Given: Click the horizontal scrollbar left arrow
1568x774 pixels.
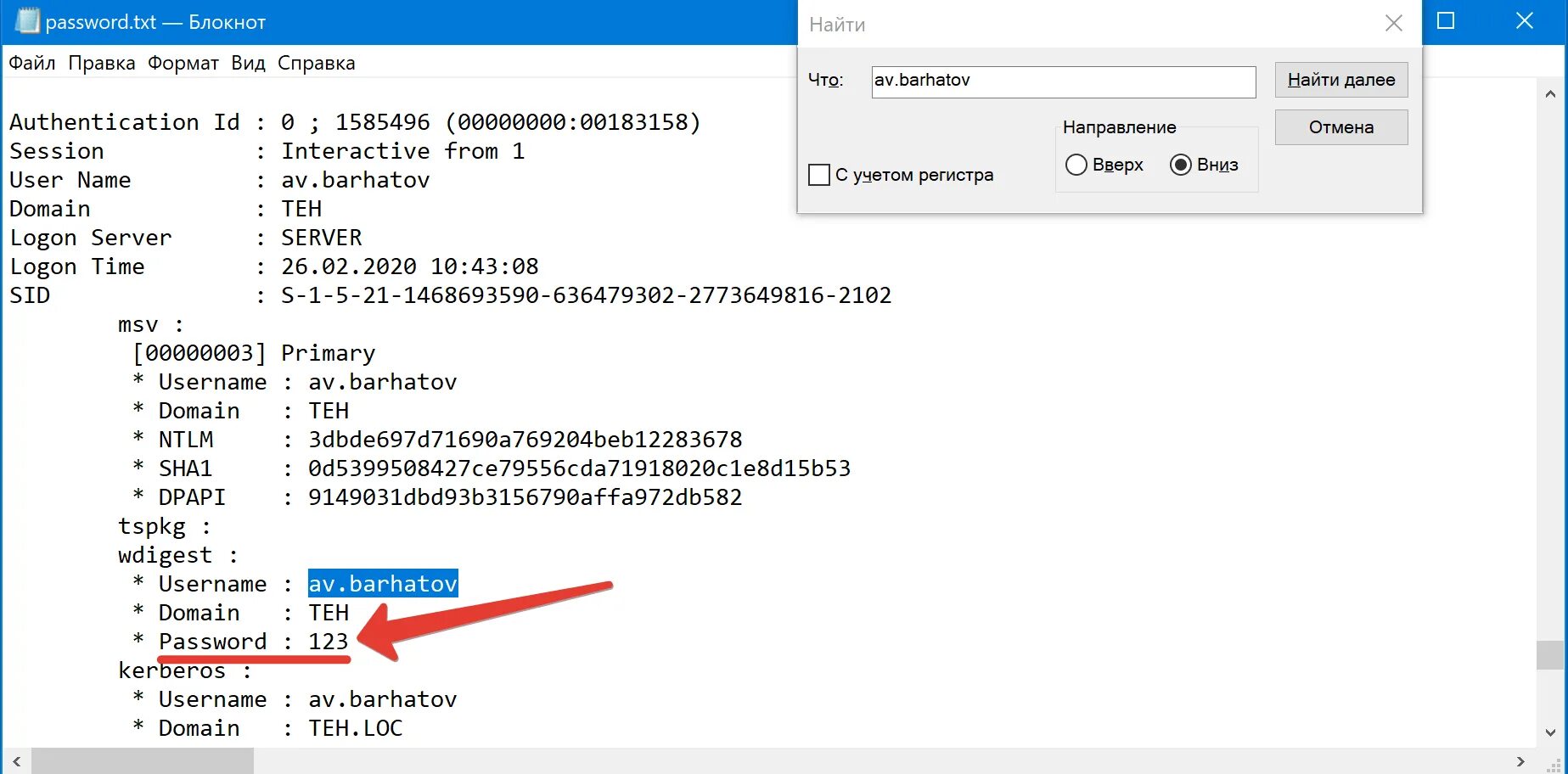Looking at the screenshot, I should click(17, 761).
